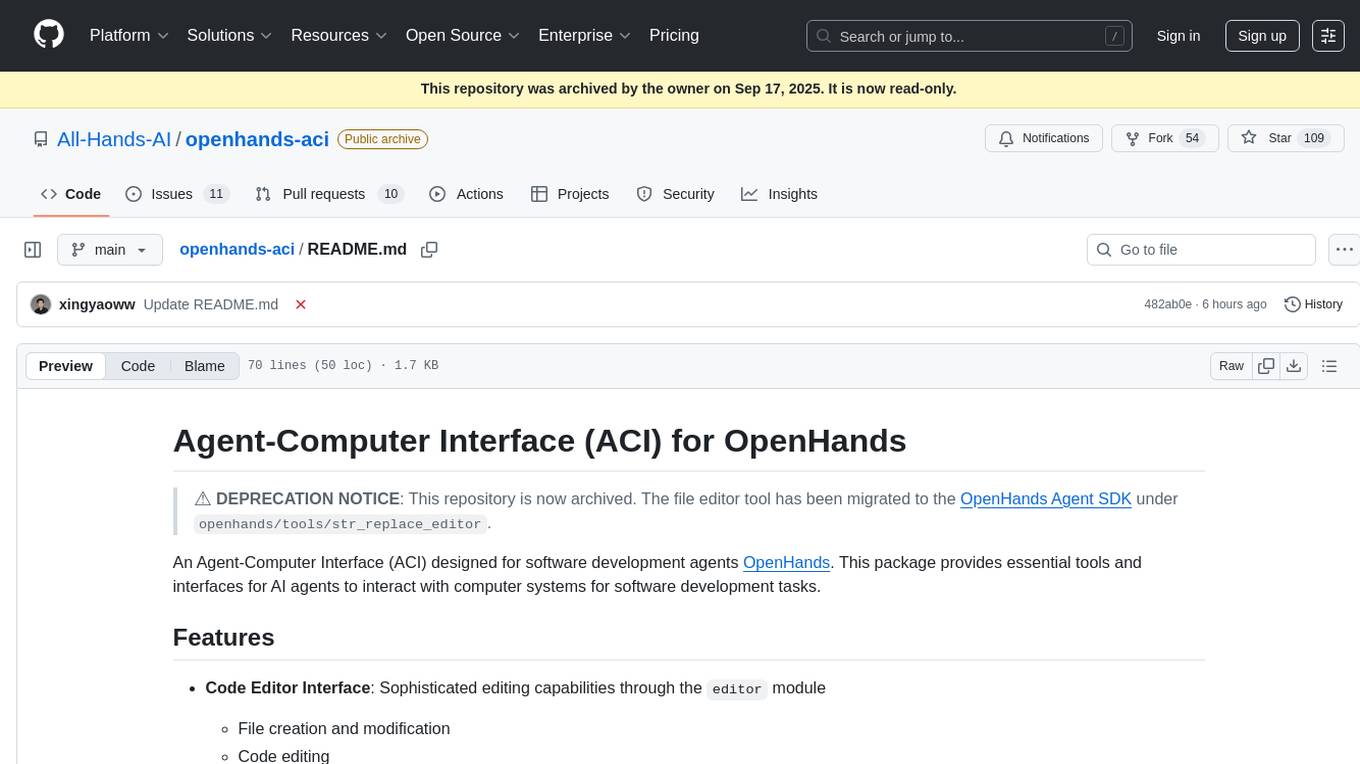This screenshot has width=1360, height=764.
Task: Open xingyaoww author profile link
Action: coord(97,304)
